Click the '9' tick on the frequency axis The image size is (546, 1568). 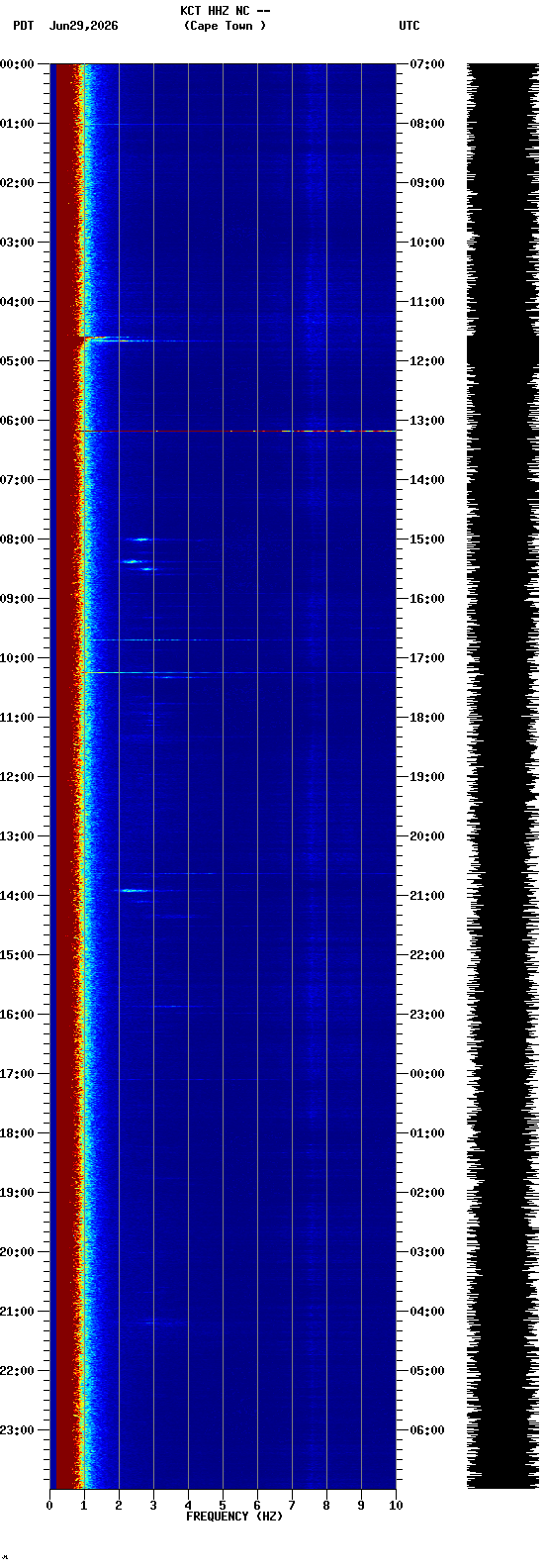[x=361, y=1506]
